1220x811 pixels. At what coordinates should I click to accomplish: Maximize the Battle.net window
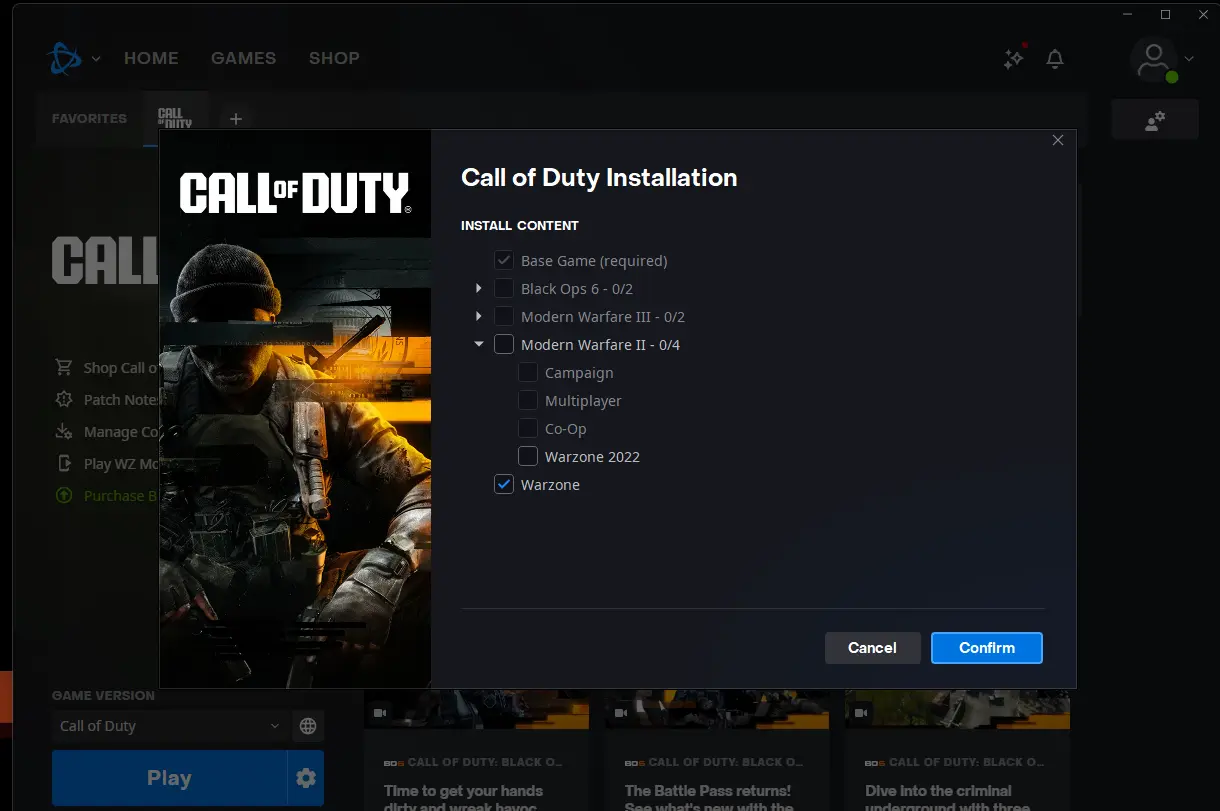[1165, 14]
